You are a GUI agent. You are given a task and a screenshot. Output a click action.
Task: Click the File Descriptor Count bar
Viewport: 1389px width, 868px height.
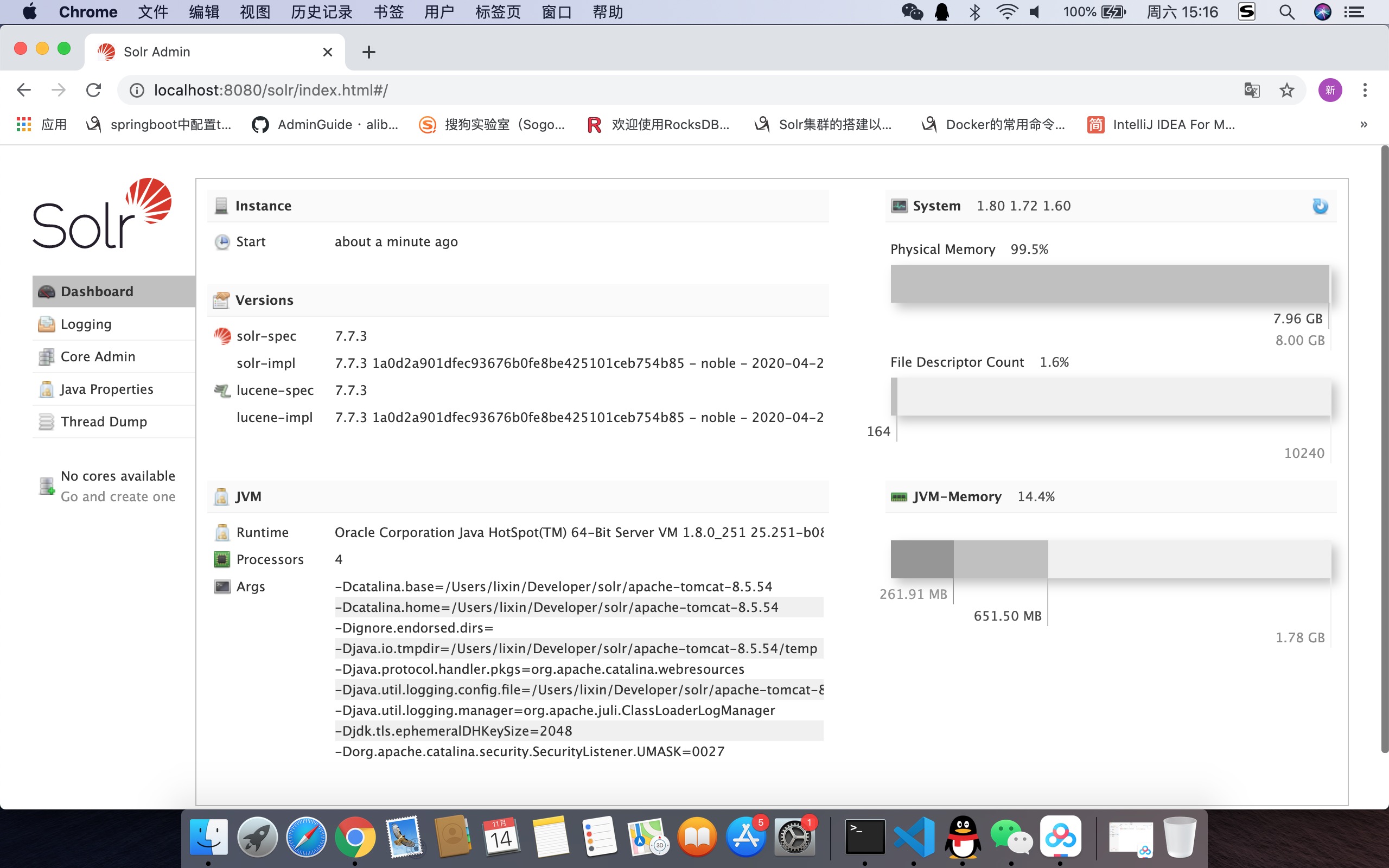1110,396
